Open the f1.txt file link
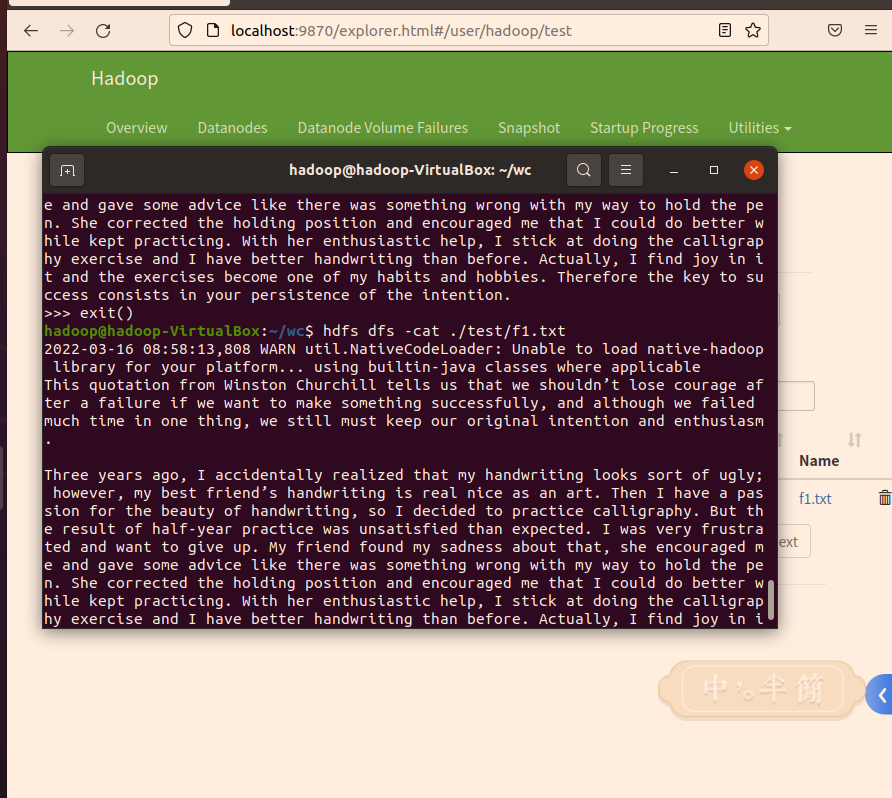This screenshot has height=798, width=892. [x=815, y=499]
